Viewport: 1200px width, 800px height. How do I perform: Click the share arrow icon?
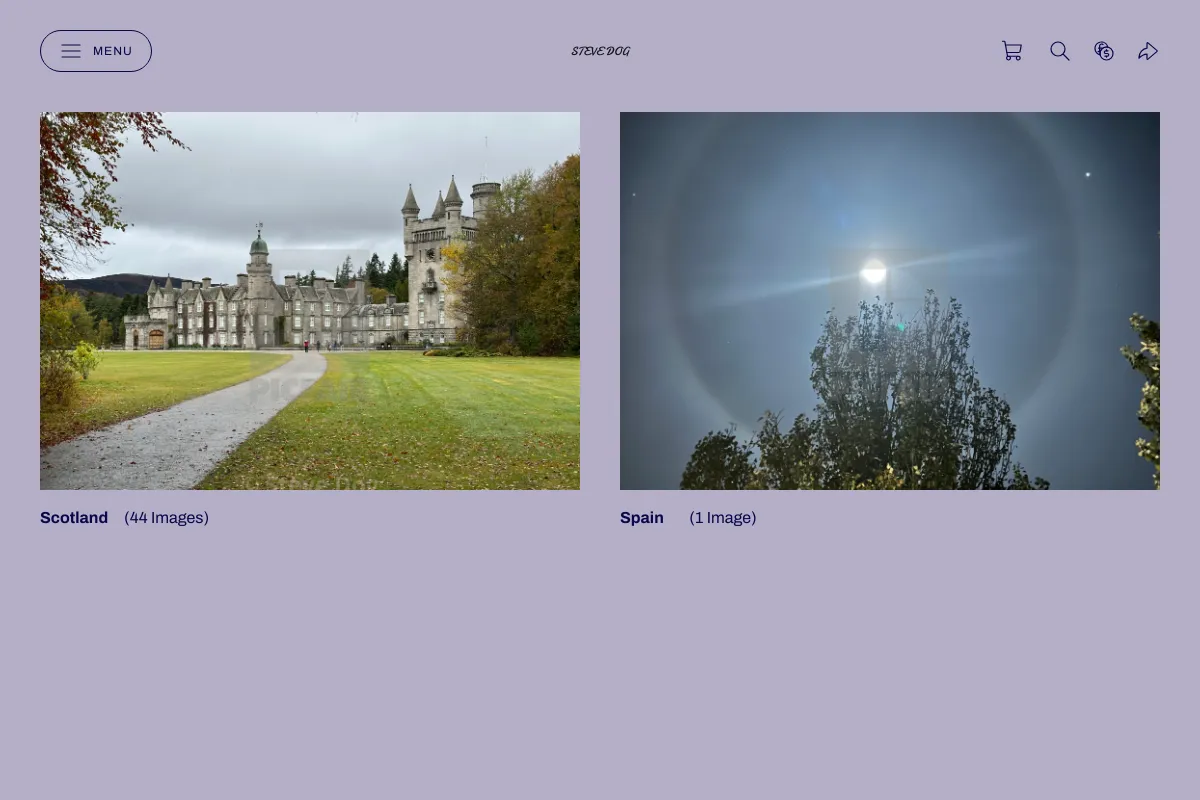(1148, 51)
